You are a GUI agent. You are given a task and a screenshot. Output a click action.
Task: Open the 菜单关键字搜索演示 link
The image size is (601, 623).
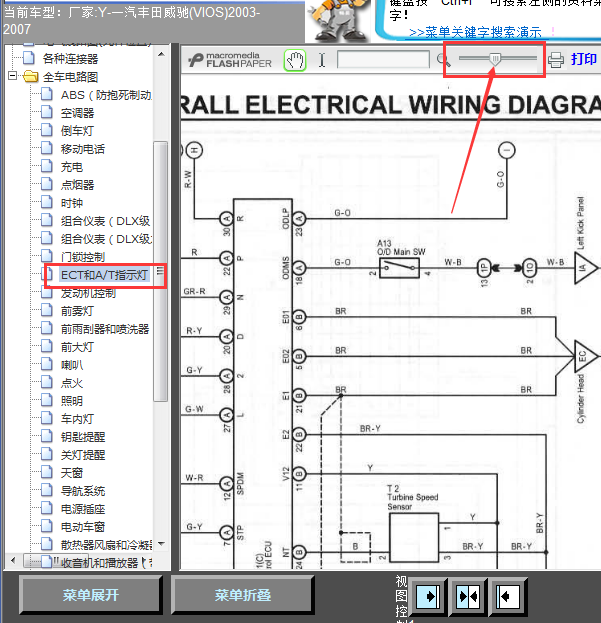click(x=475, y=32)
